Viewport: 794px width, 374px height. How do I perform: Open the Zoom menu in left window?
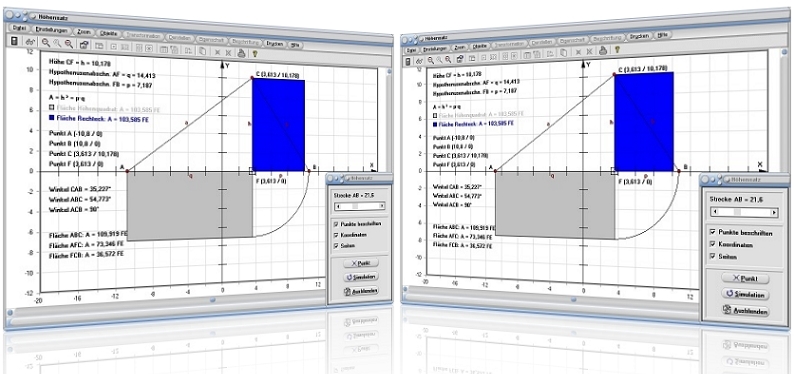84,32
